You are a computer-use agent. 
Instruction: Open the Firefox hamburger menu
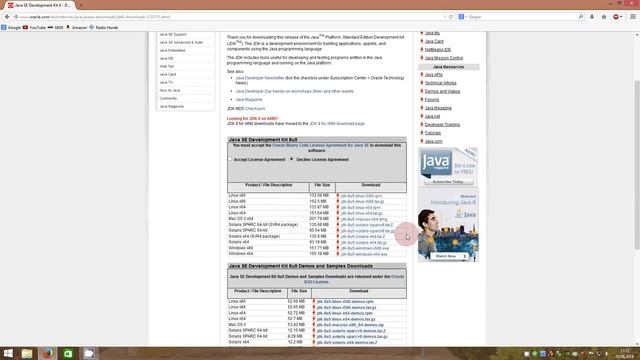[x=633, y=17]
